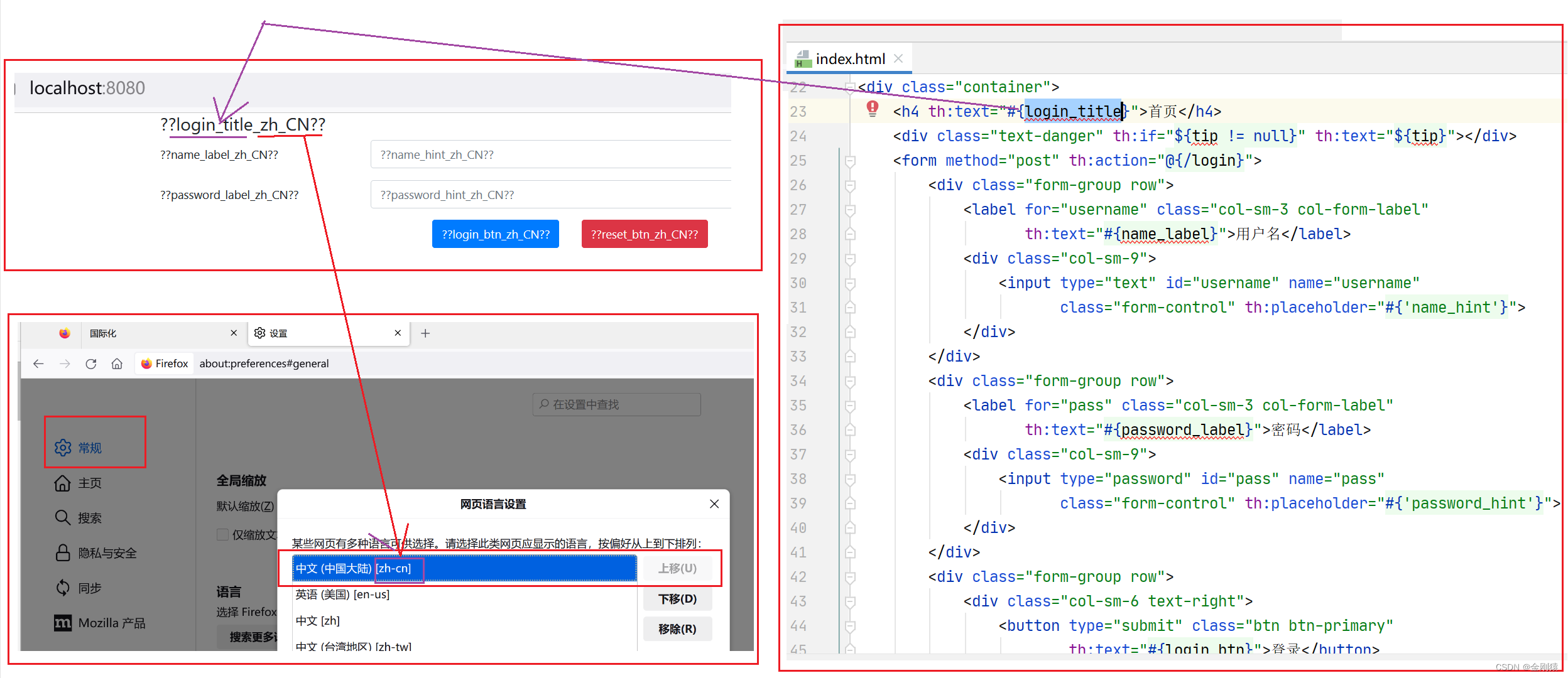Select the index.html editor tab
The width and height of the screenshot is (1568, 678).
point(849,59)
